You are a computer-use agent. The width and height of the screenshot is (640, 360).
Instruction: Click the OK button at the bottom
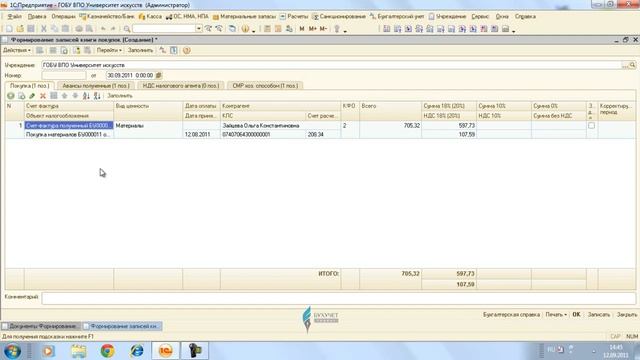(x=576, y=315)
